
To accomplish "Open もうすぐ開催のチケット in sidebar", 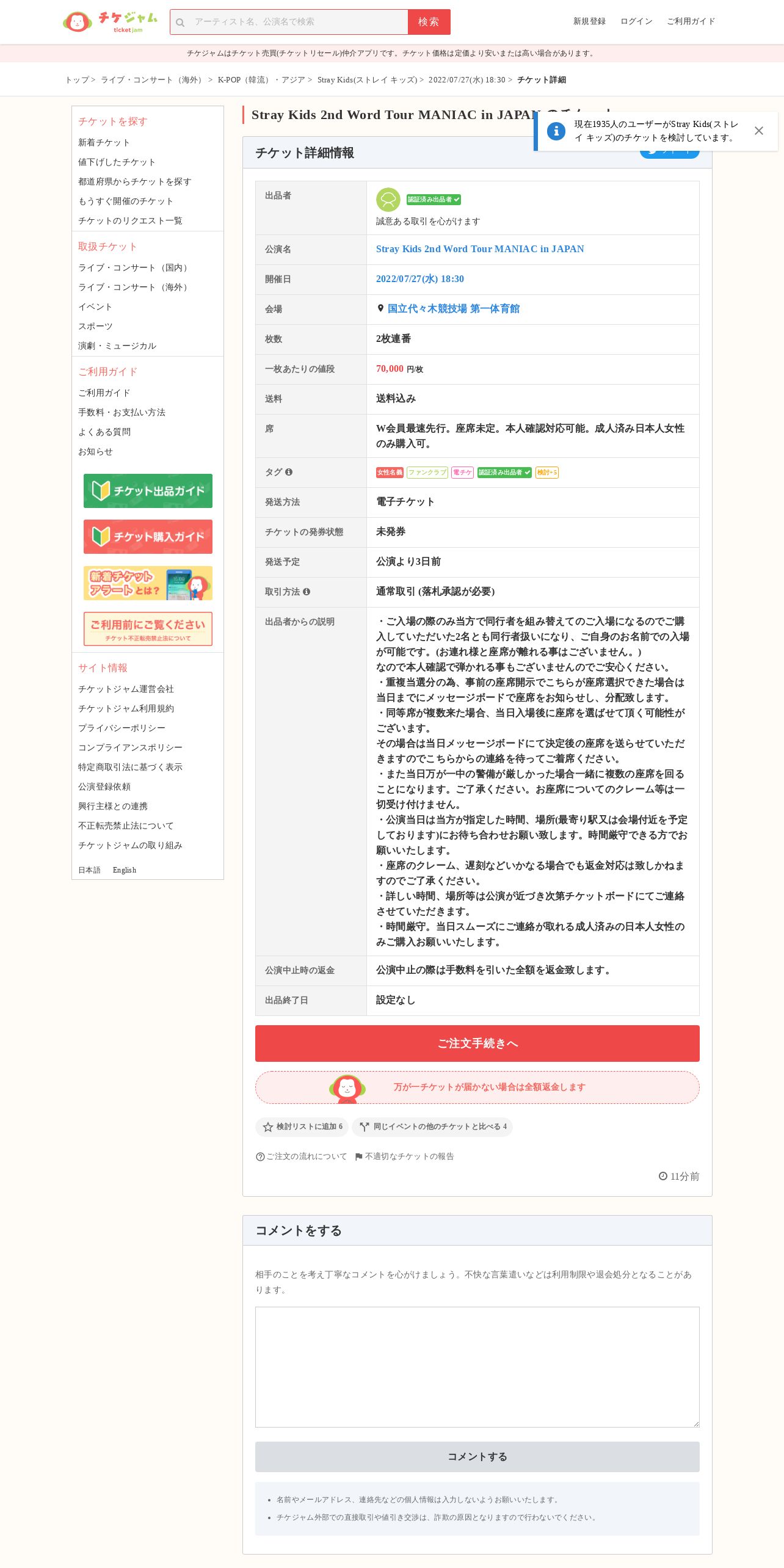I will point(126,201).
